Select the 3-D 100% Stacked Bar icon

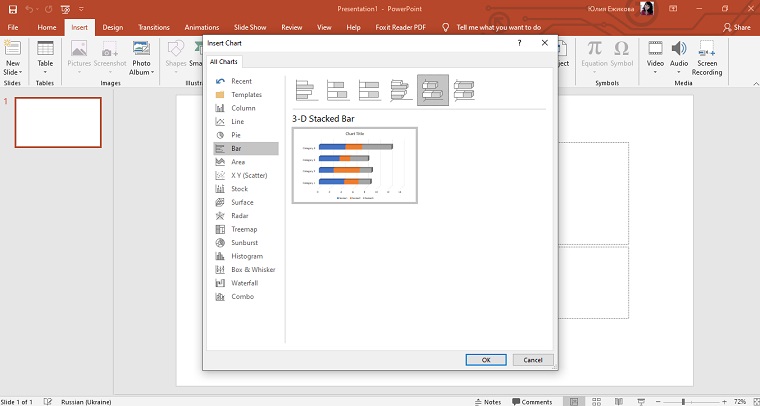(464, 91)
